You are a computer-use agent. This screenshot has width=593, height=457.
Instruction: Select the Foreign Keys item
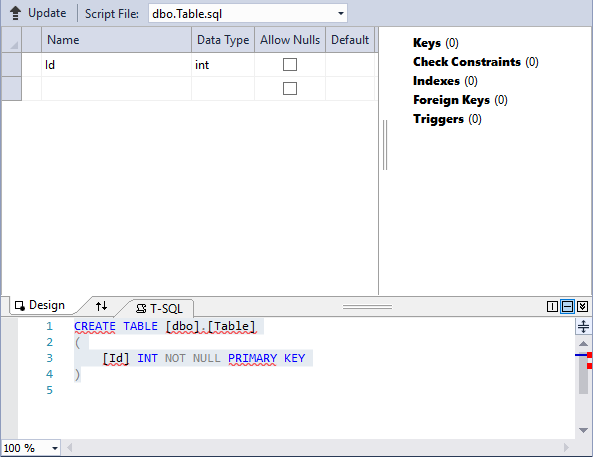coord(460,100)
